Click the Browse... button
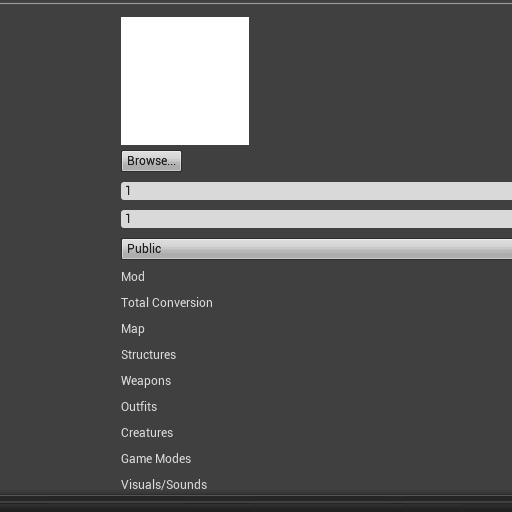Viewport: 512px width, 512px height. [151, 161]
